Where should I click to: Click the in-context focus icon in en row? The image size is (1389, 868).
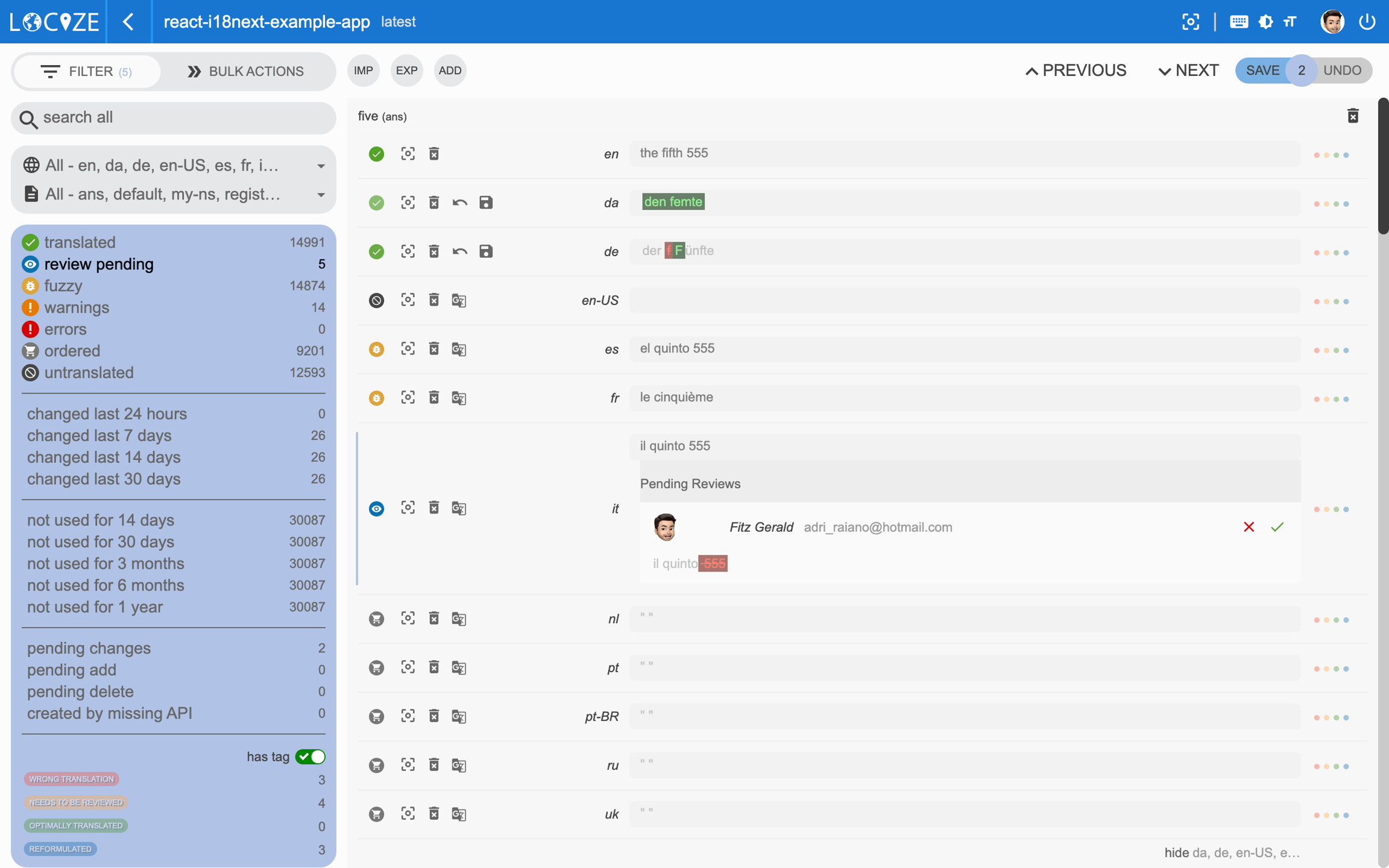point(408,154)
